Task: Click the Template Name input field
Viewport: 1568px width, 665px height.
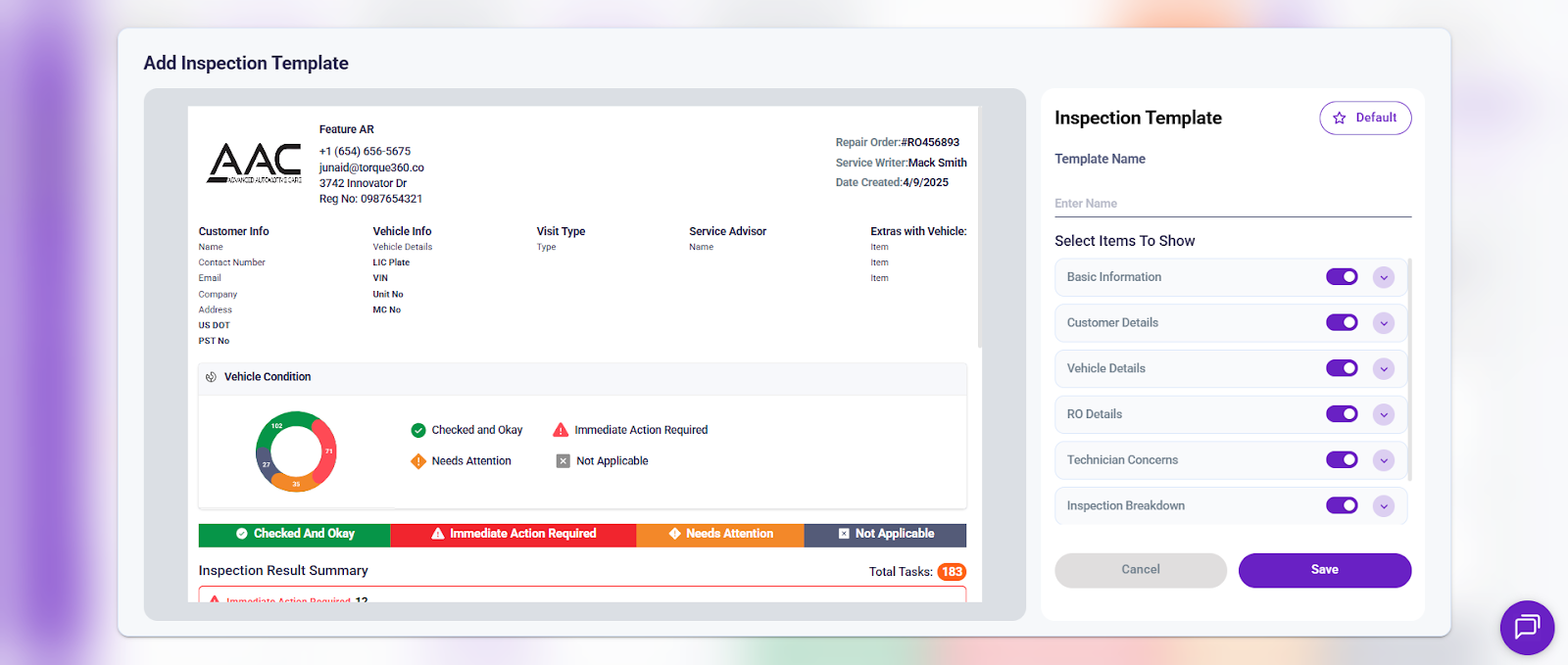Action: pyautogui.click(x=1232, y=204)
